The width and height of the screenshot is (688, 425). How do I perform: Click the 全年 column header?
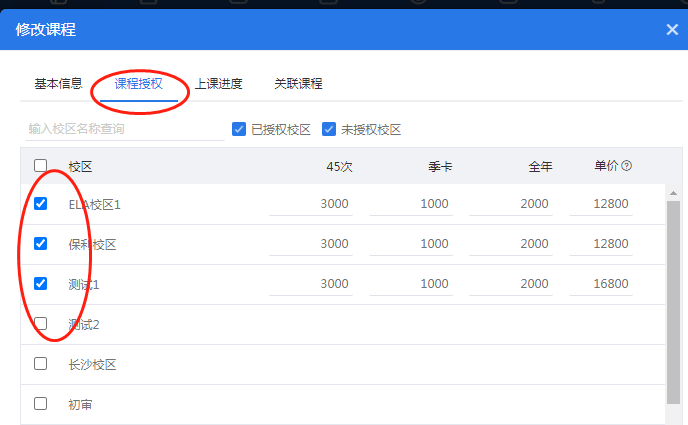click(540, 167)
